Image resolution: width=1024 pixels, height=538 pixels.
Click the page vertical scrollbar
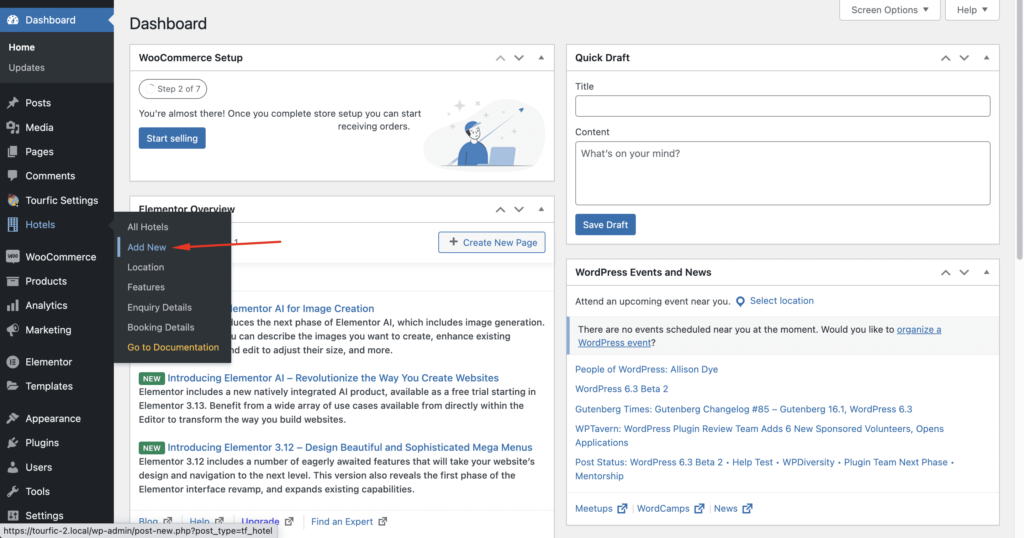(x=1020, y=131)
